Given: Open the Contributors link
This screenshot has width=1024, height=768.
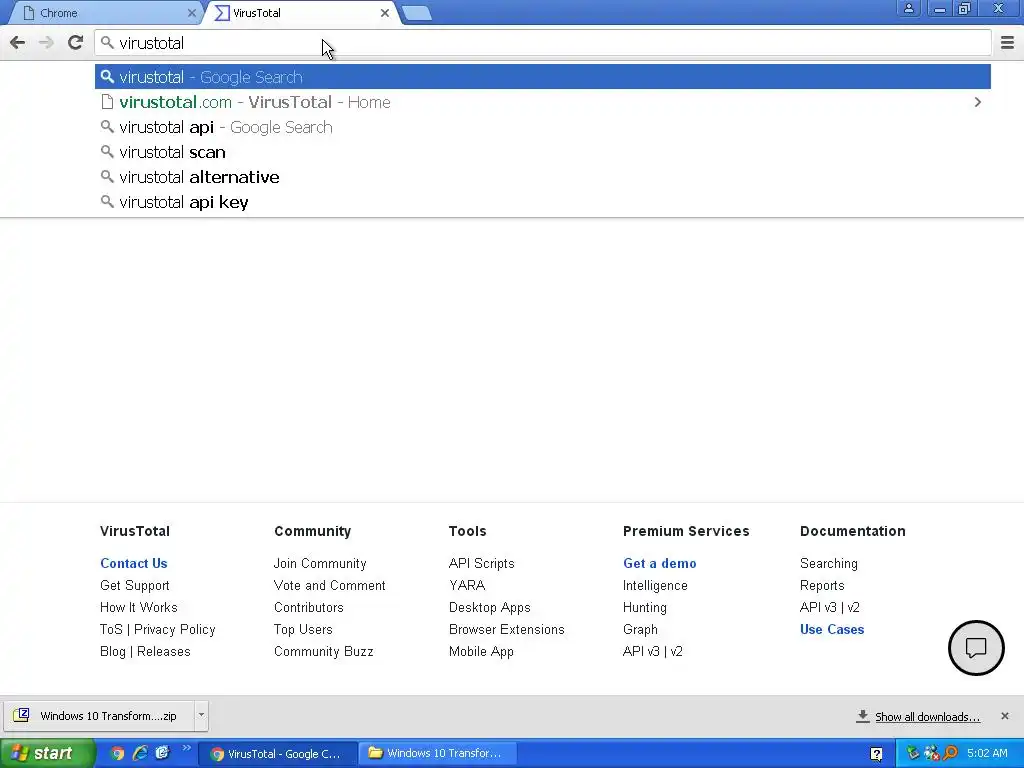Looking at the screenshot, I should (x=308, y=607).
